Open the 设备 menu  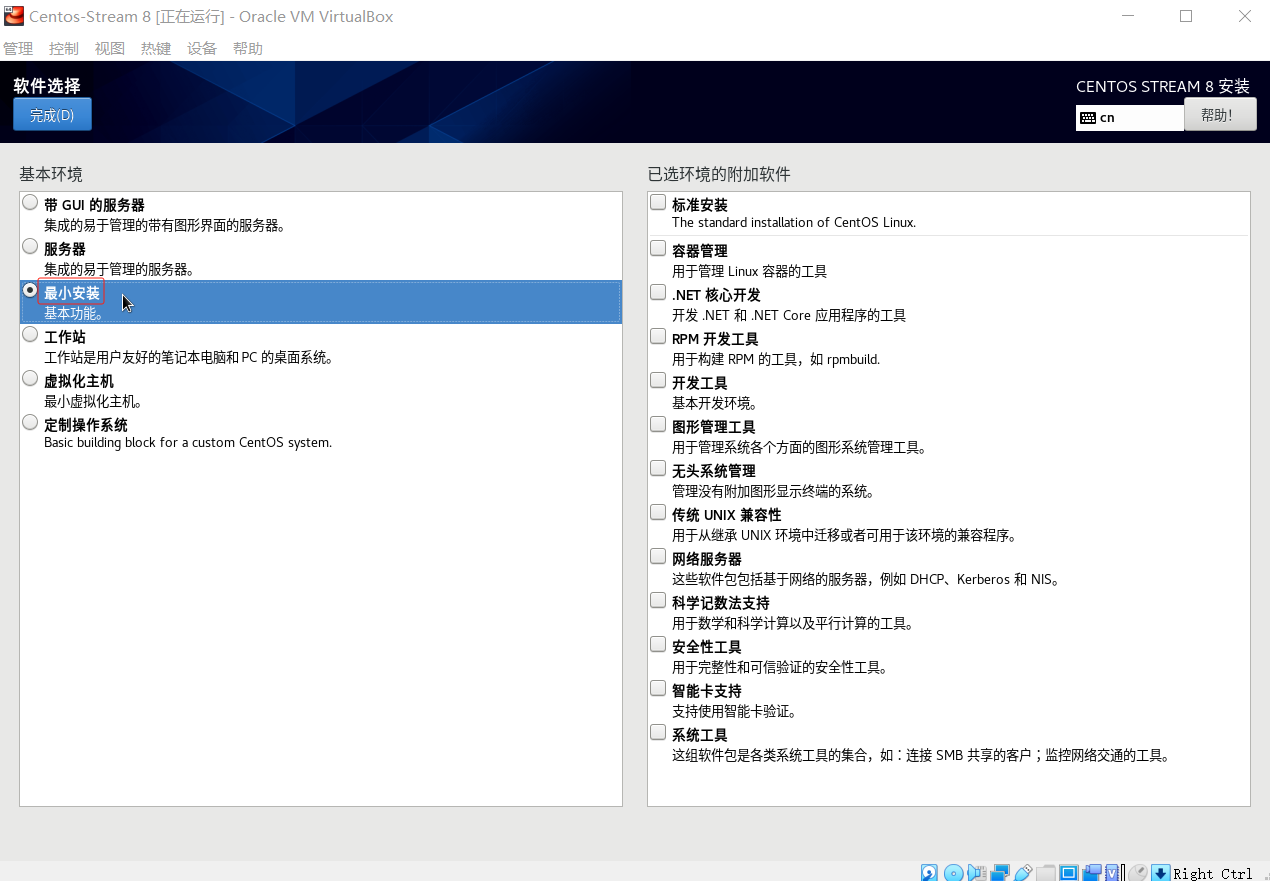tap(202, 48)
